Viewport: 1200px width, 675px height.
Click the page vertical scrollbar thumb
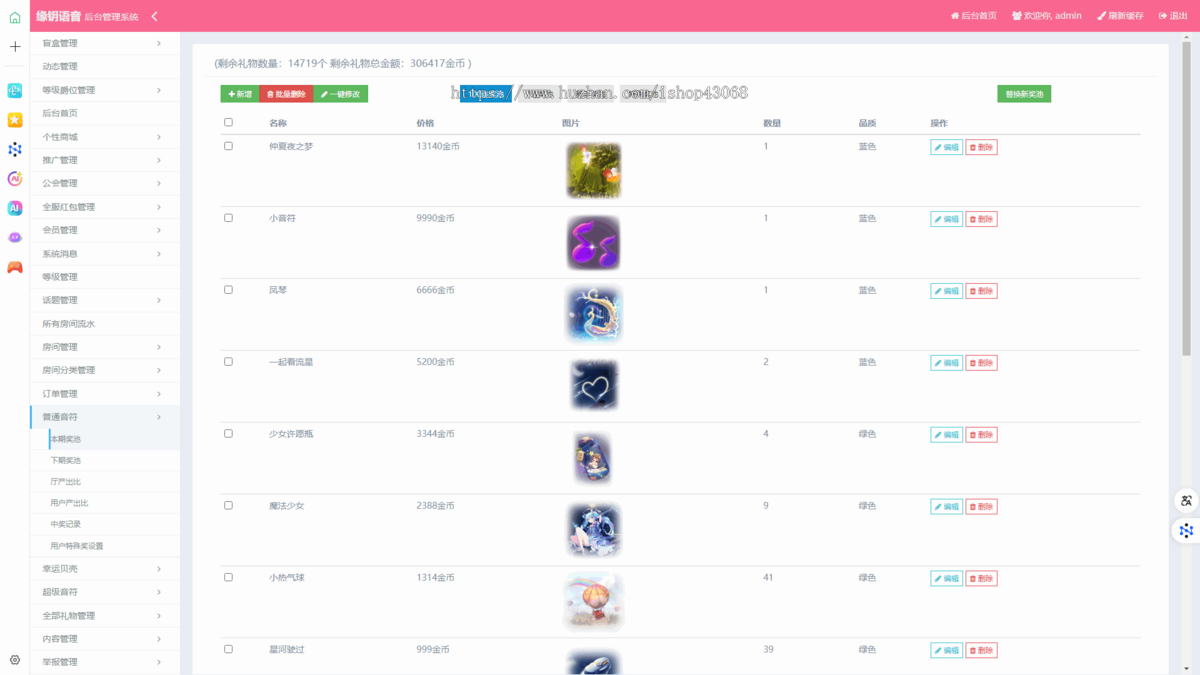coord(1186,200)
